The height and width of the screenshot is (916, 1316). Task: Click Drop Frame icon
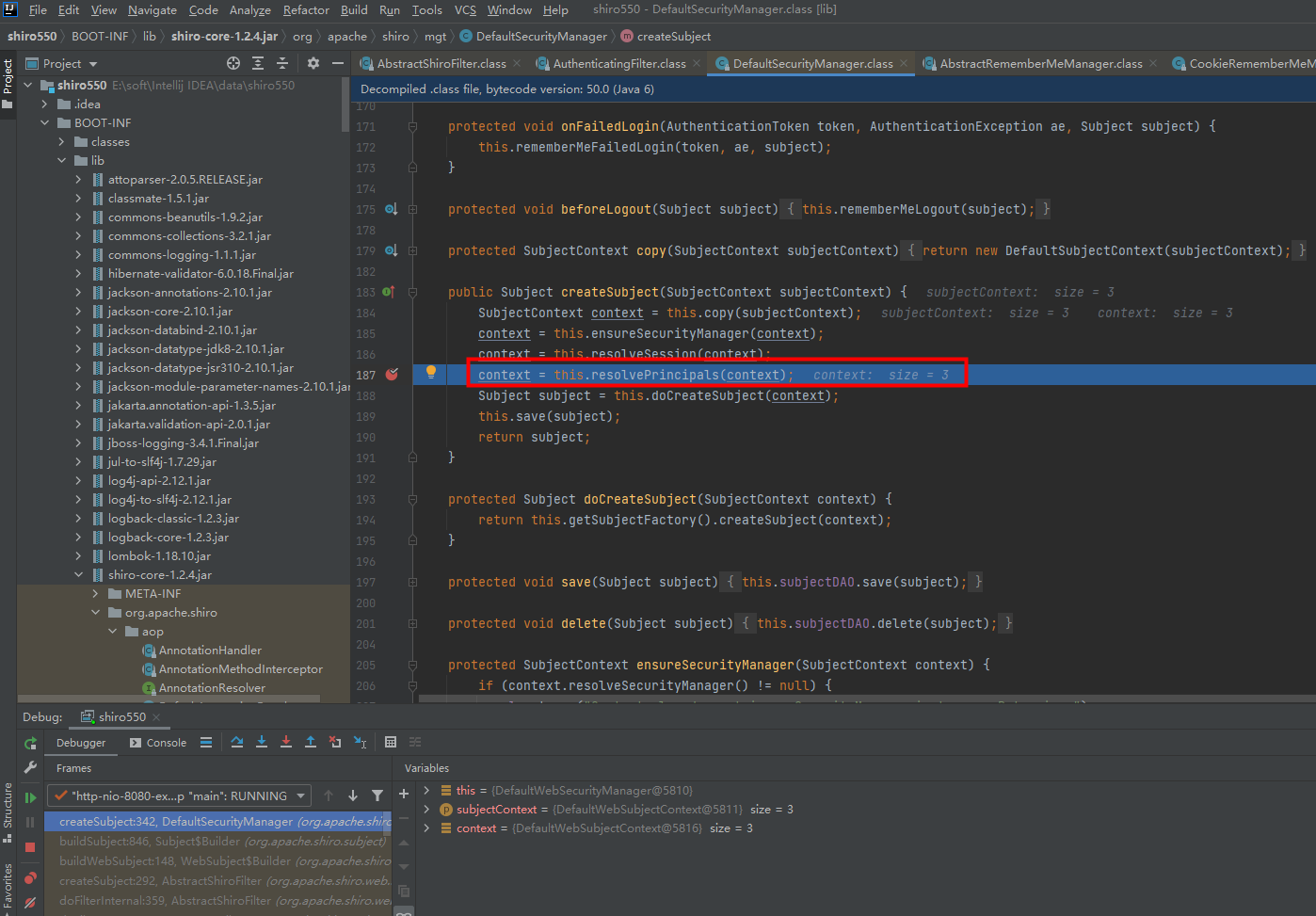(x=335, y=743)
